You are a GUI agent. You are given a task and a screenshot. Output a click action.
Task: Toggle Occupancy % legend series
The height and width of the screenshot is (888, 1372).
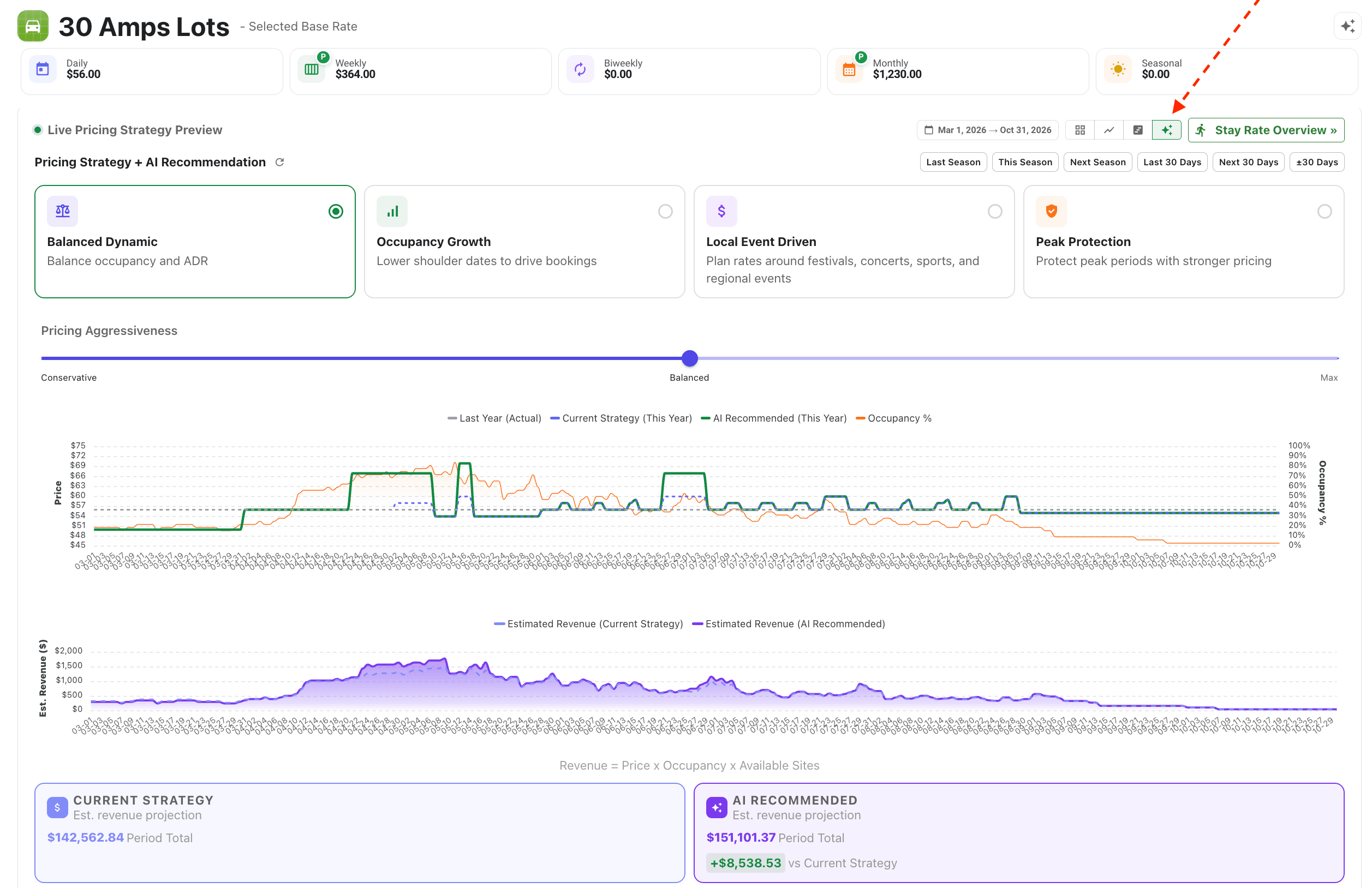pos(893,418)
